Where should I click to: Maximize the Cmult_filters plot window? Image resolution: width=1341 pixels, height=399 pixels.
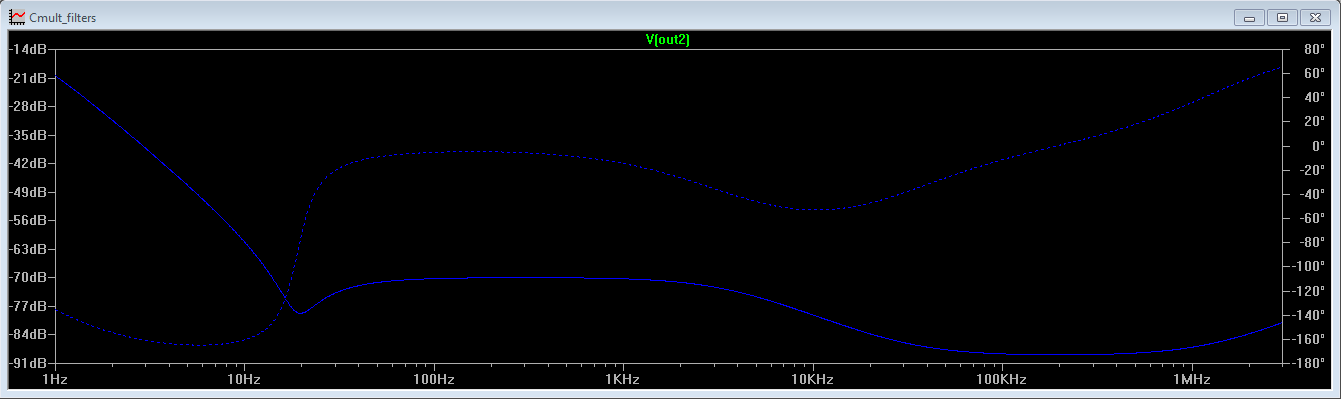[x=1282, y=17]
